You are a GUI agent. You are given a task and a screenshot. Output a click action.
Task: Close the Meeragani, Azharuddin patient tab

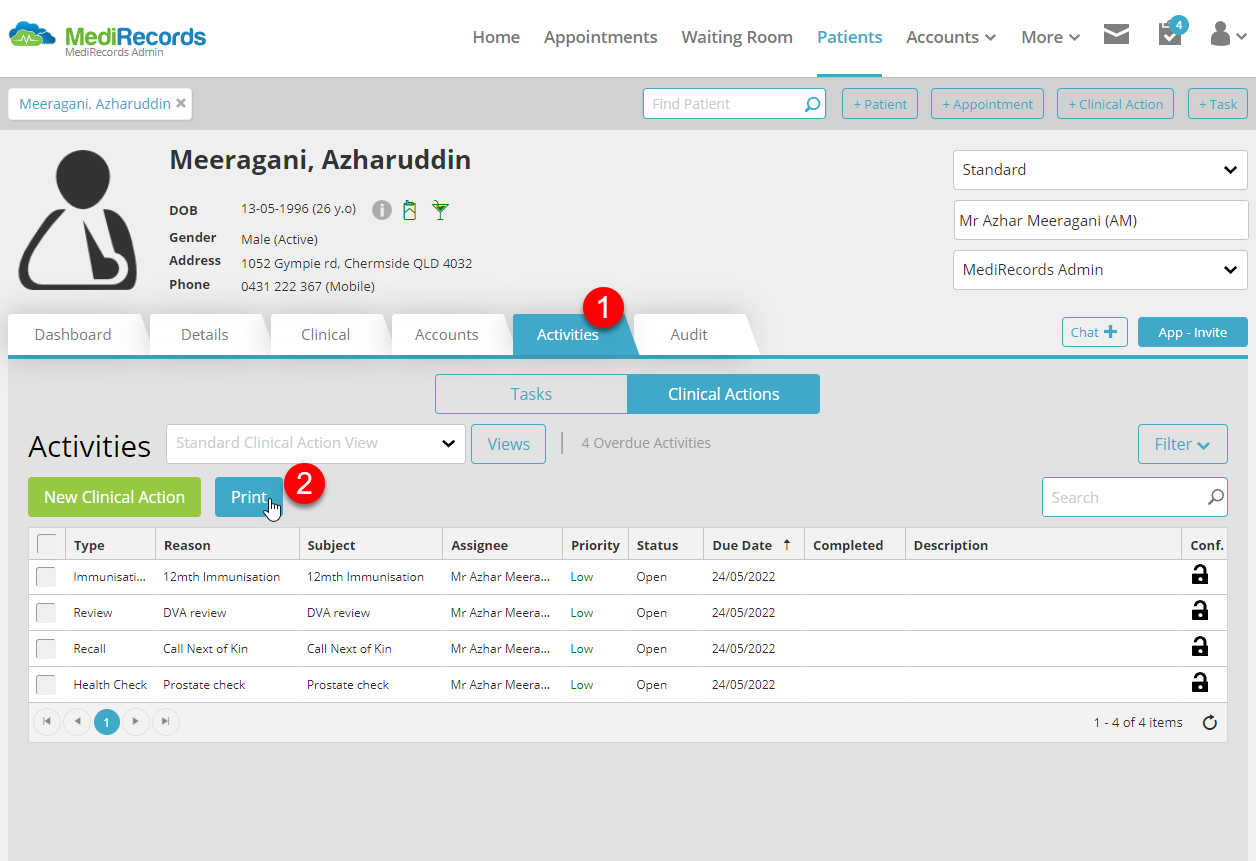click(181, 103)
